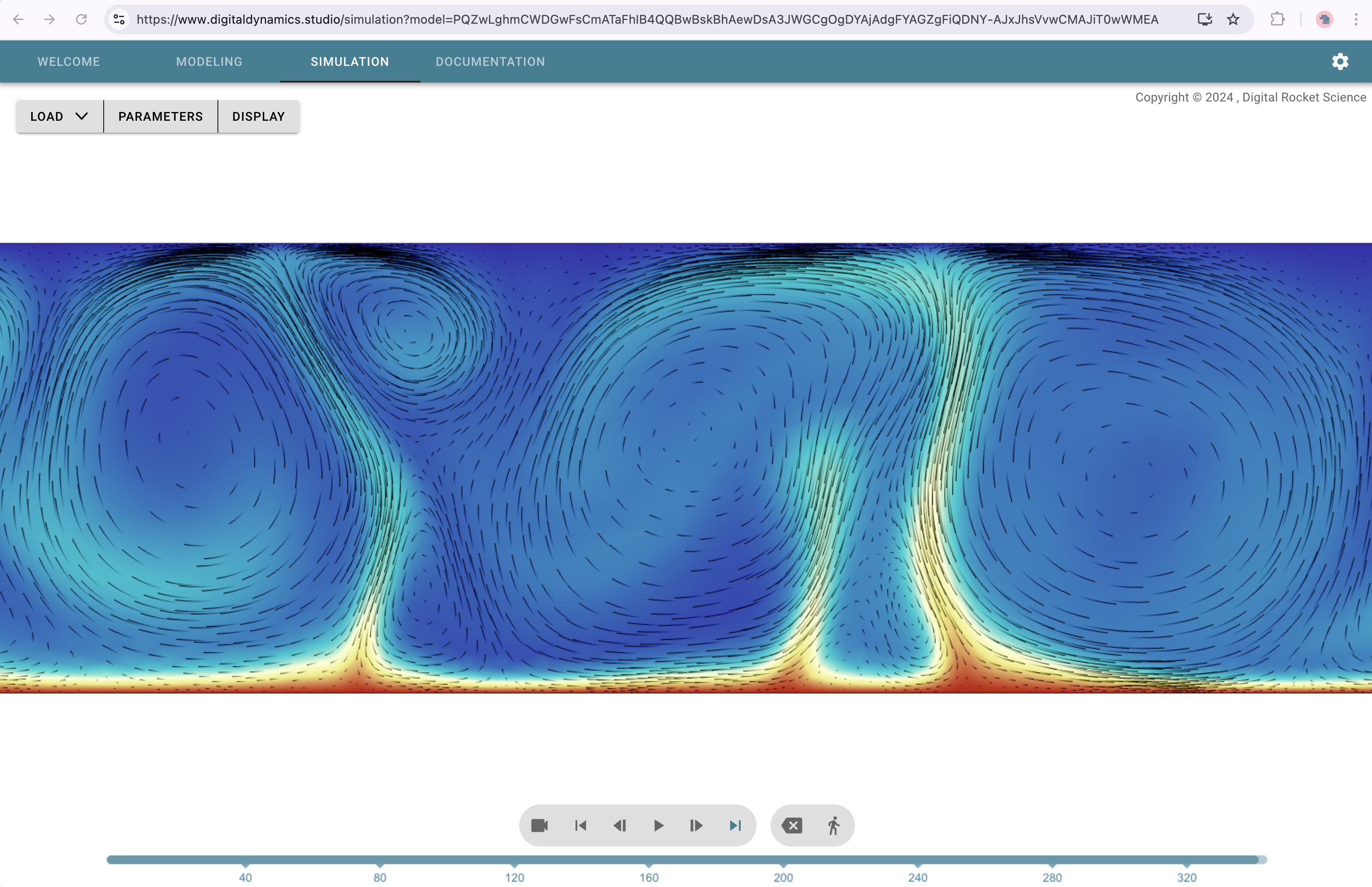Image resolution: width=1372 pixels, height=887 pixels.
Task: Switch to the WELCOME tab
Action: pyautogui.click(x=69, y=61)
